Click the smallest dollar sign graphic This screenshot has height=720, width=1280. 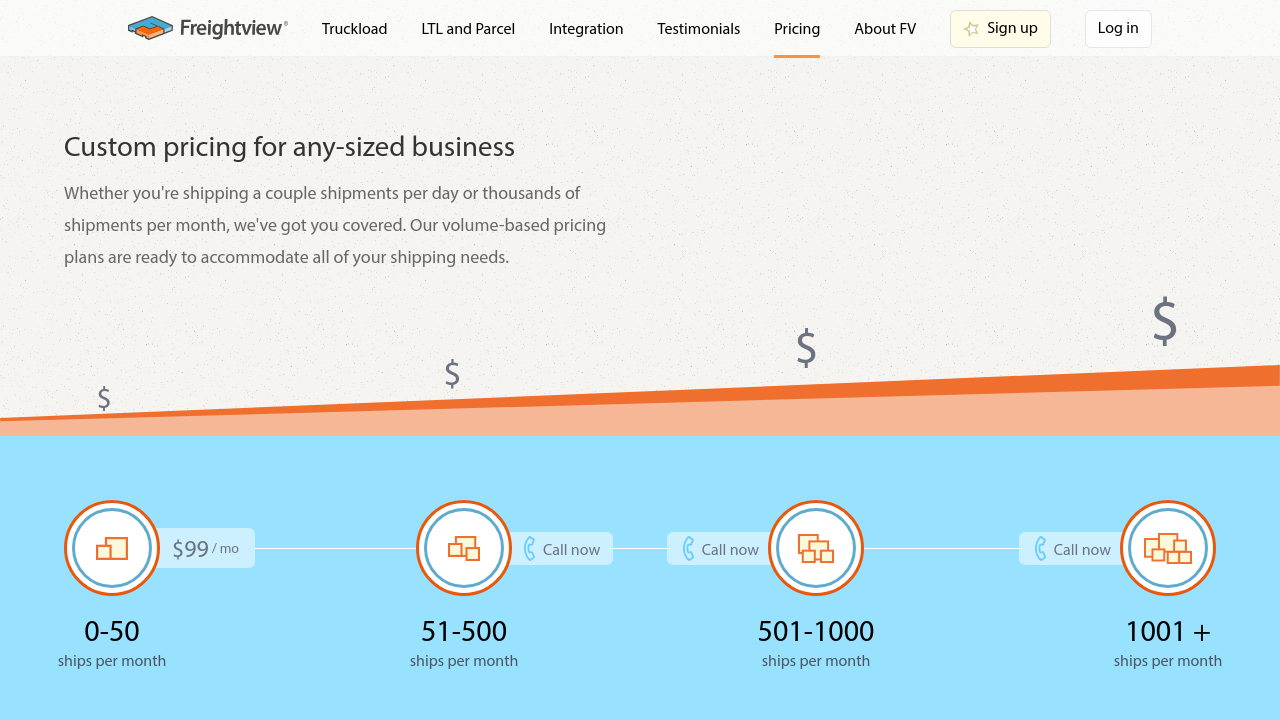tap(104, 398)
